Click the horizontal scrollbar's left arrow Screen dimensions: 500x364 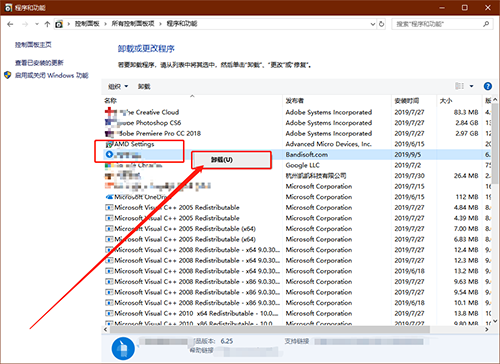click(106, 330)
